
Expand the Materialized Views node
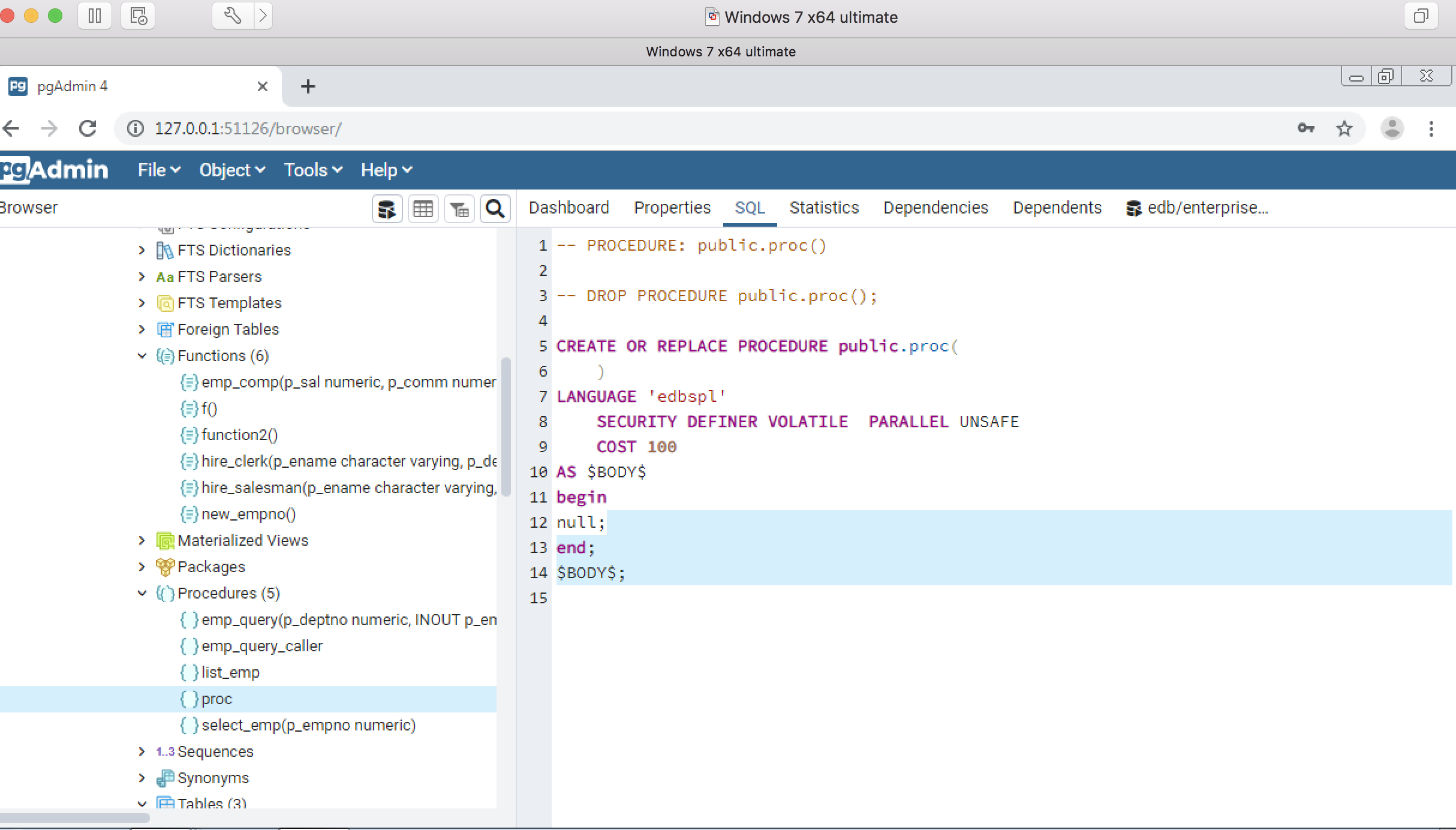pyautogui.click(x=142, y=540)
